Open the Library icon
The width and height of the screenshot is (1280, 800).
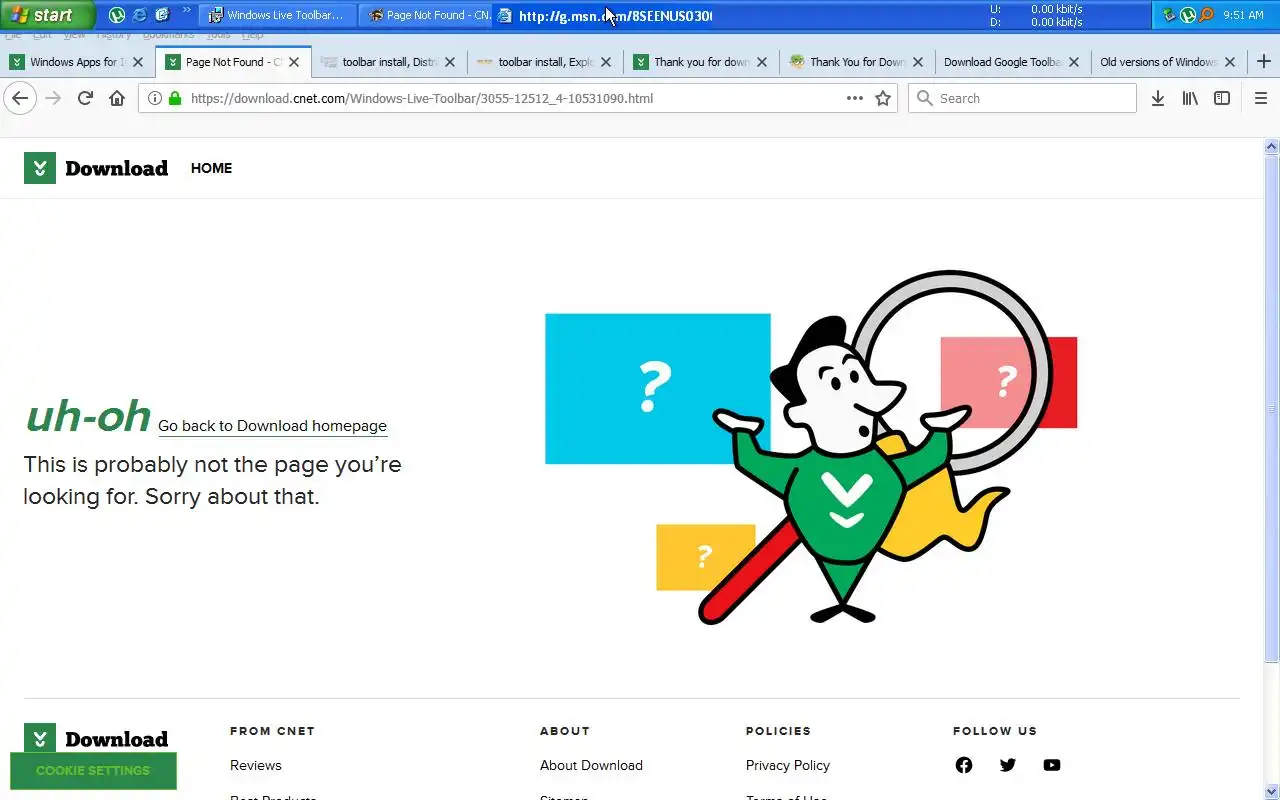1190,98
